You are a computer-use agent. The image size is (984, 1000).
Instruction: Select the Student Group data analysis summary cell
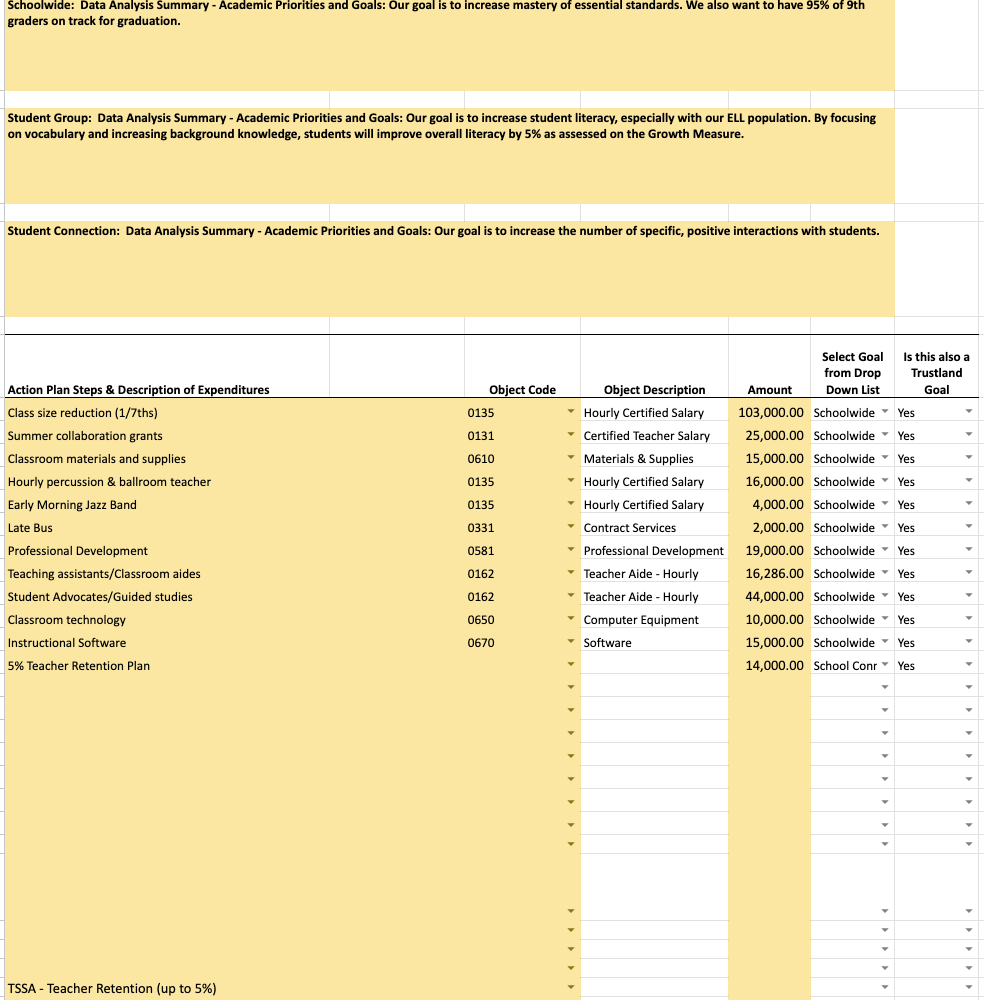[x=450, y=156]
